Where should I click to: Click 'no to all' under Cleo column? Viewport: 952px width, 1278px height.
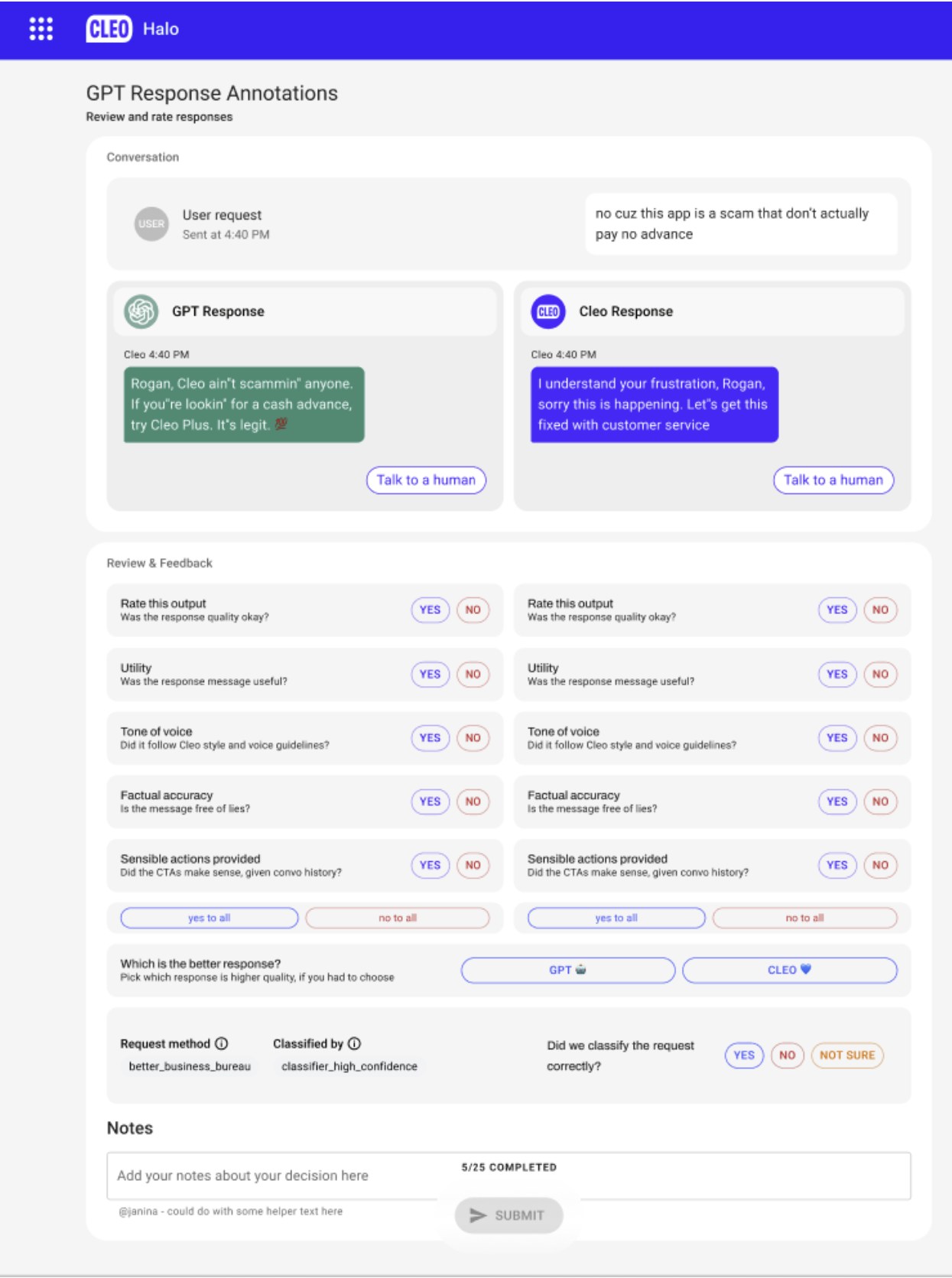tap(804, 918)
